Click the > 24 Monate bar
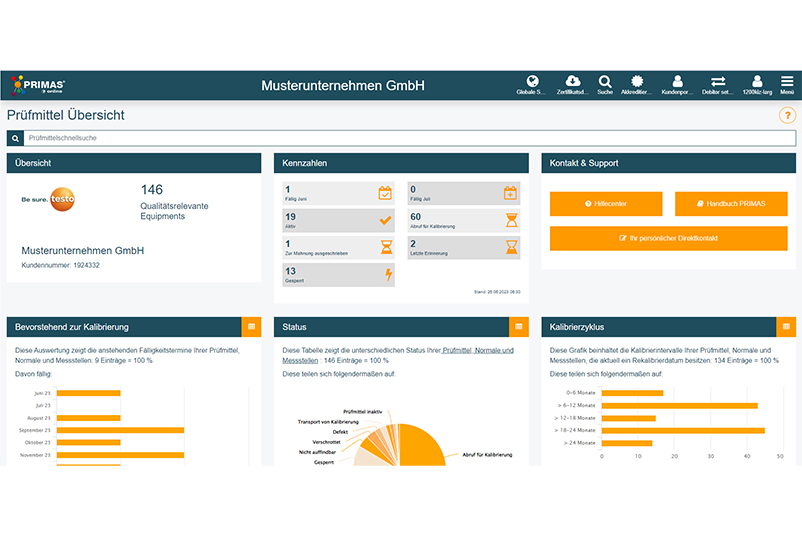Viewport: 802px width, 536px height. 627,443
